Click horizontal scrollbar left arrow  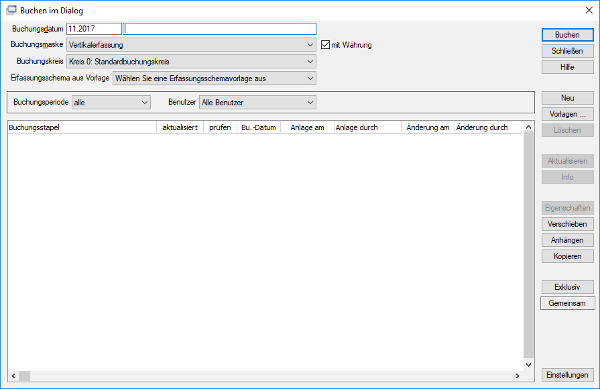click(x=13, y=376)
